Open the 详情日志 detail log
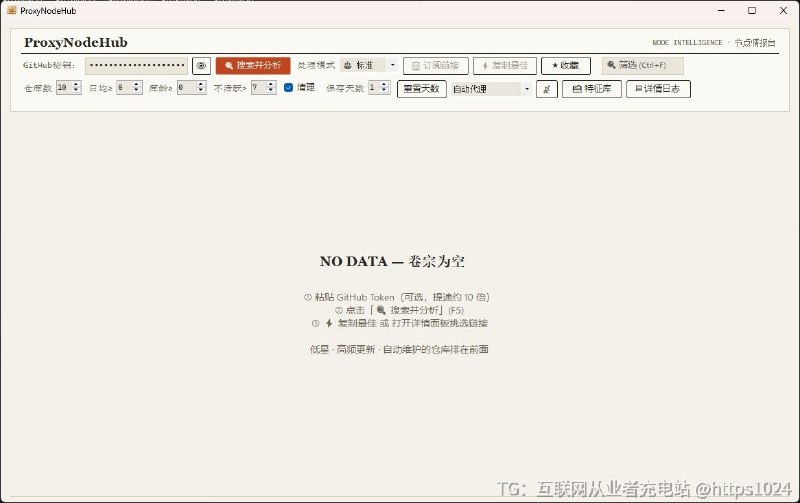 click(658, 89)
